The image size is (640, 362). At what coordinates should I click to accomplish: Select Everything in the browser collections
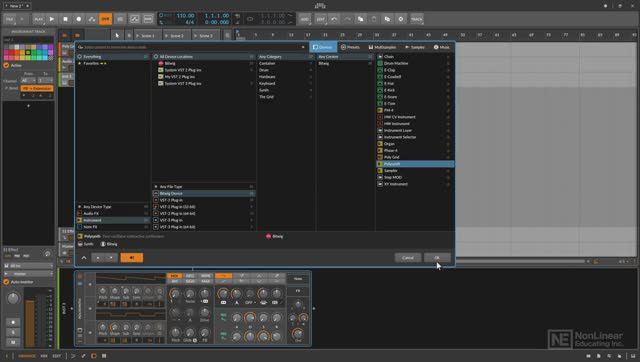click(113, 57)
